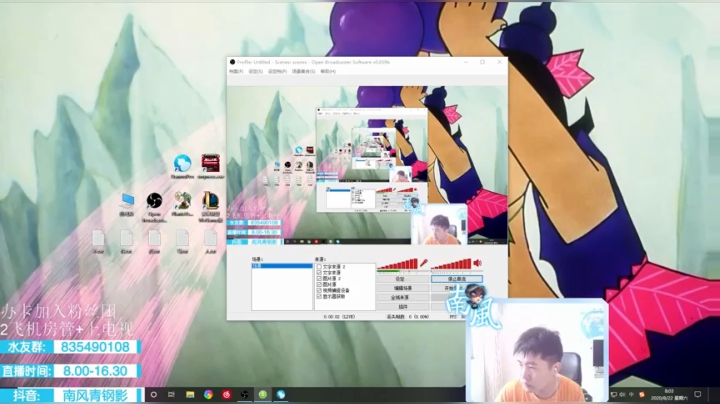The height and width of the screenshot is (404, 720).
Task: Open the 帮助(H) menu in main OBS window
Action: click(328, 72)
